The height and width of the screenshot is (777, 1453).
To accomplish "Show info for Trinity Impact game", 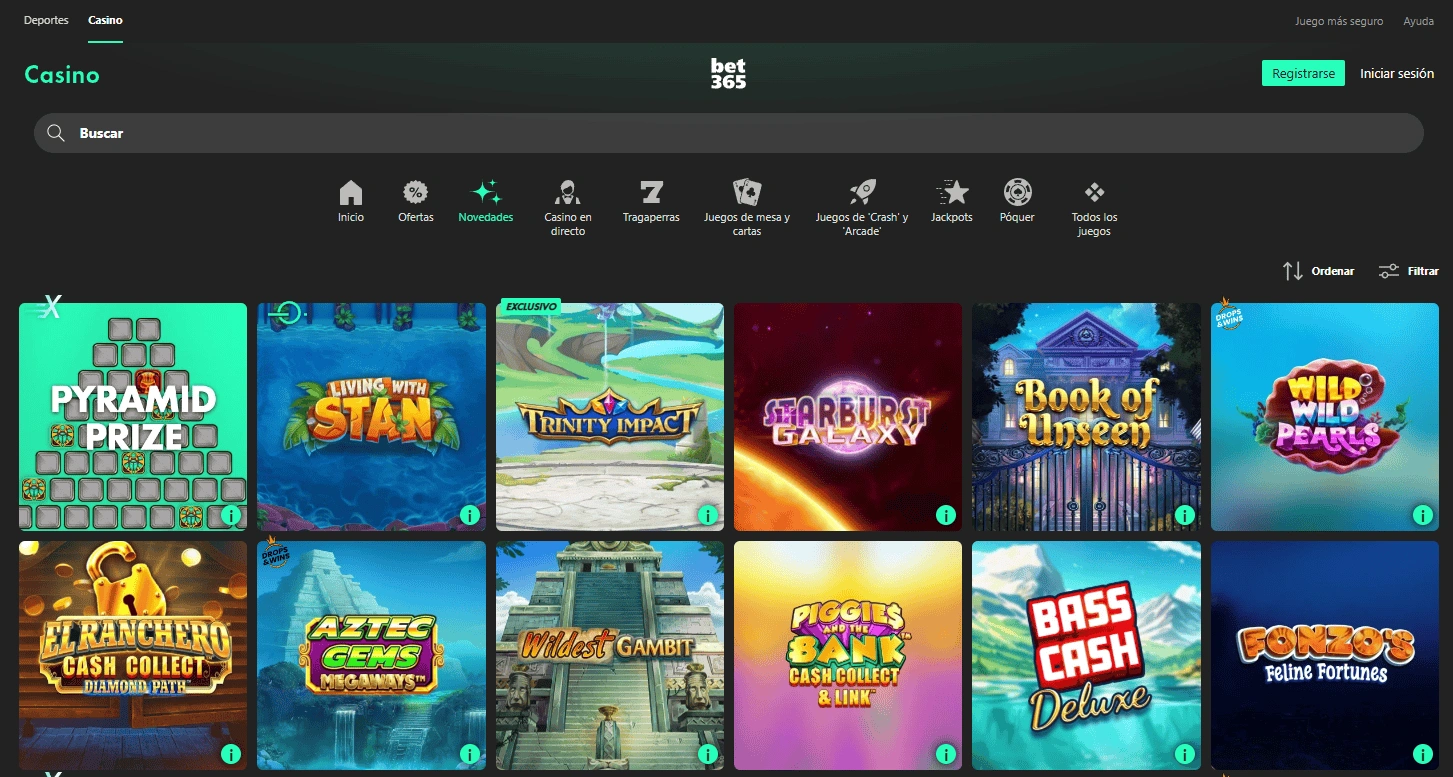I will pos(708,515).
